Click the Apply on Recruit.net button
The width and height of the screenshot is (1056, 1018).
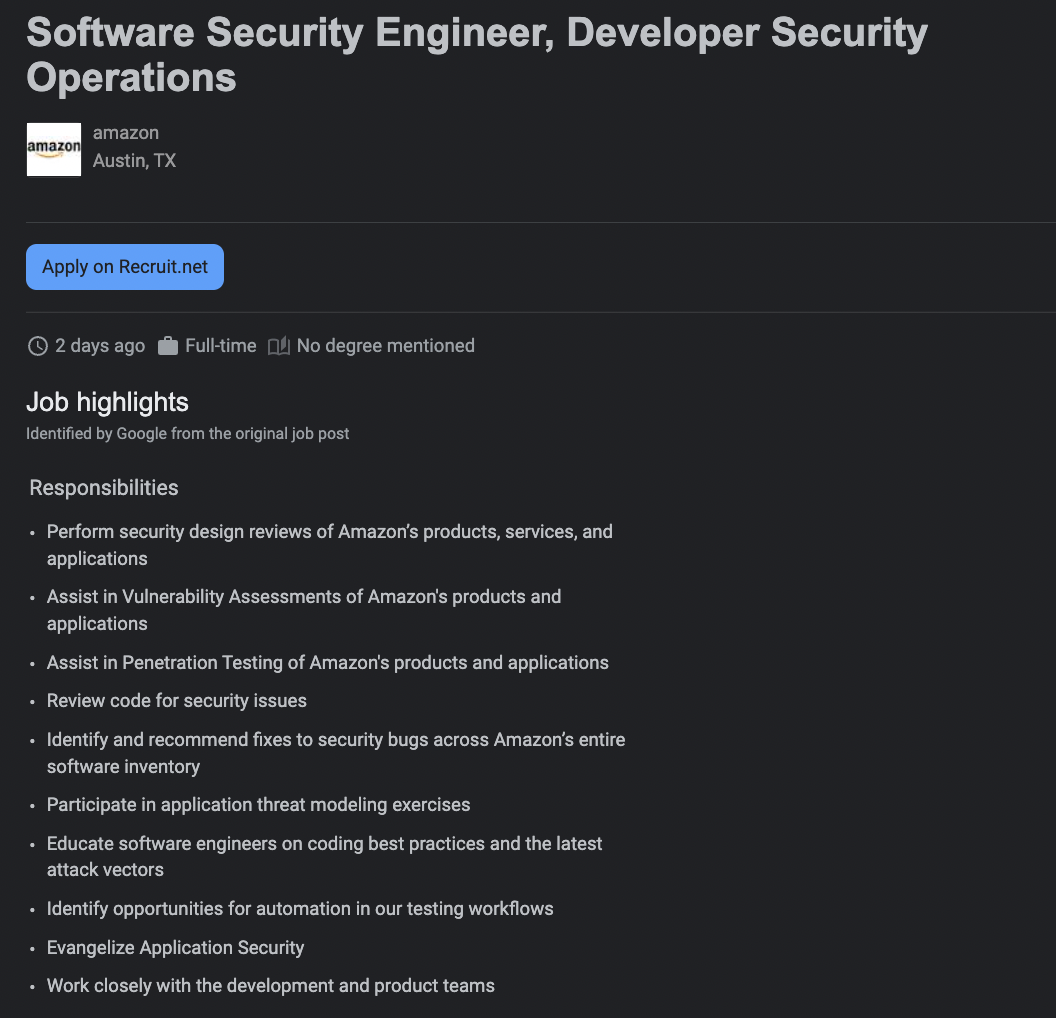pos(125,267)
